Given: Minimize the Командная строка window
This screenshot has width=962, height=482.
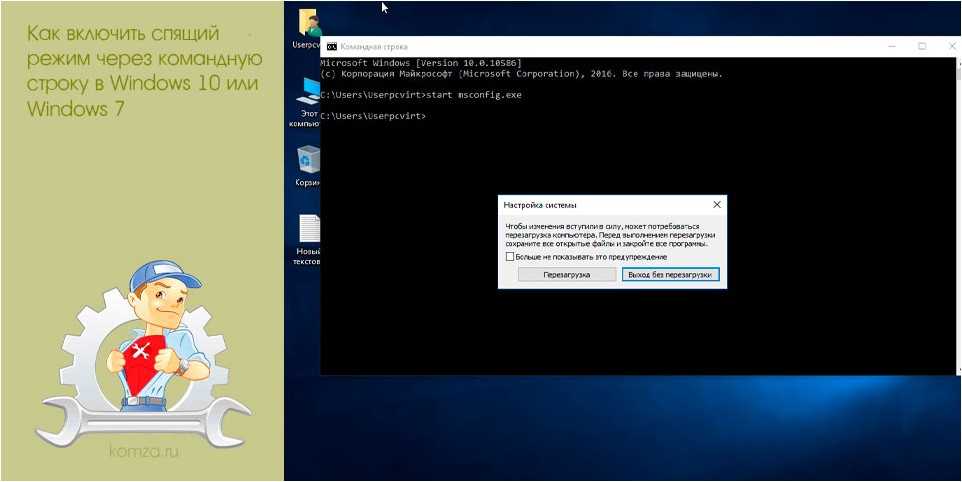Looking at the screenshot, I should click(893, 46).
